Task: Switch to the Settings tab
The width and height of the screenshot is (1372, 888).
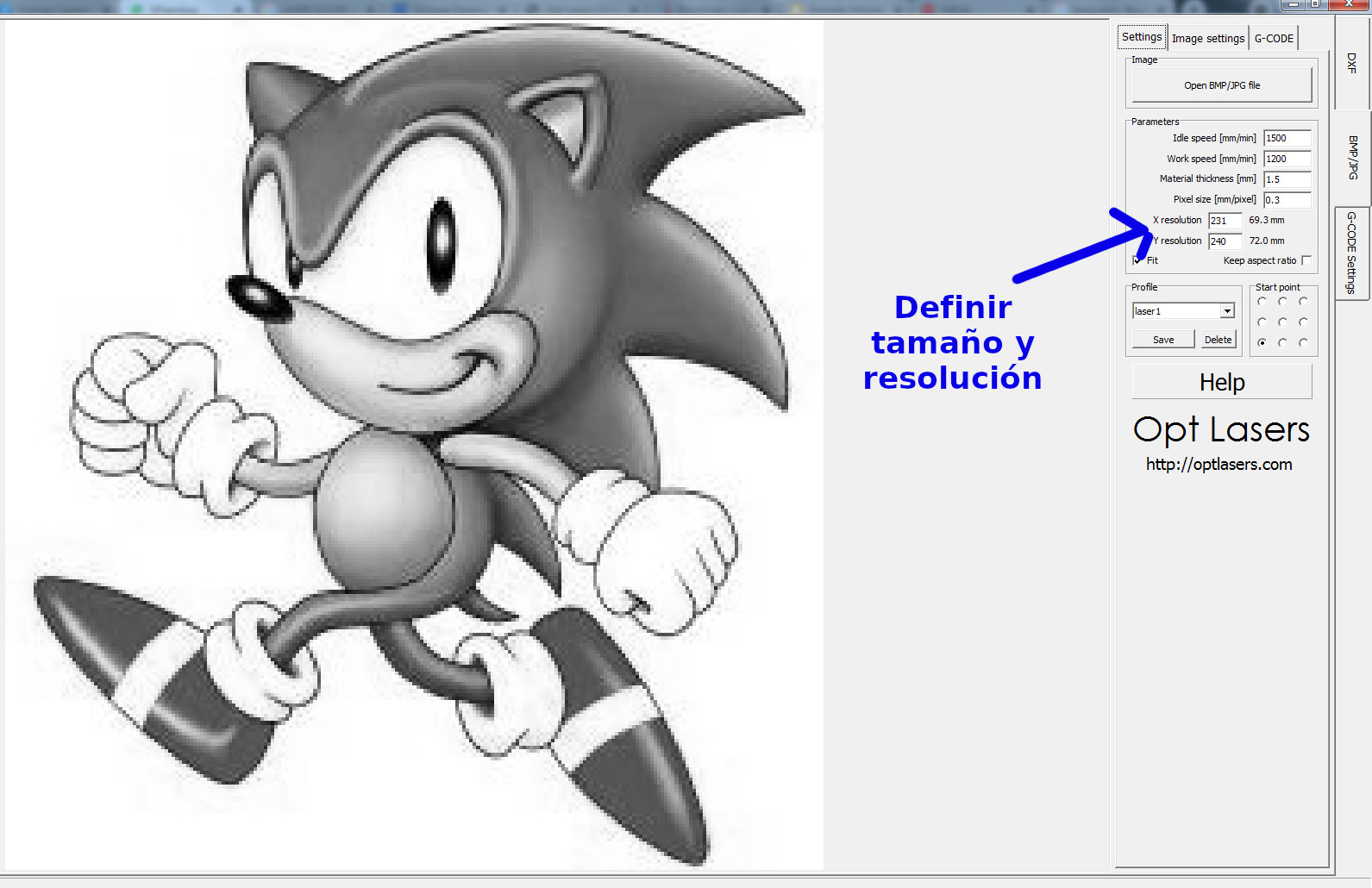Action: (1142, 37)
